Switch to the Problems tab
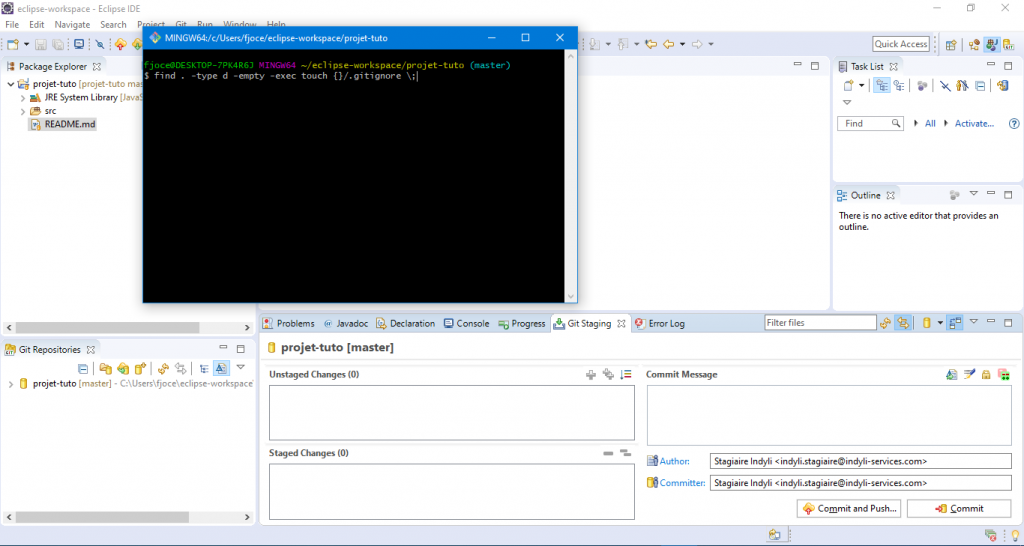The width and height of the screenshot is (1024, 546). pos(289,323)
